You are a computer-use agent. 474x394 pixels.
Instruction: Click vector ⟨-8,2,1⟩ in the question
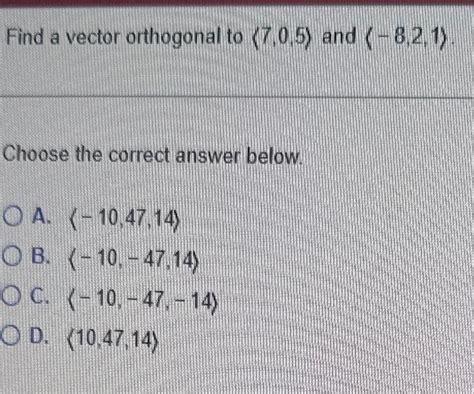click(x=407, y=38)
